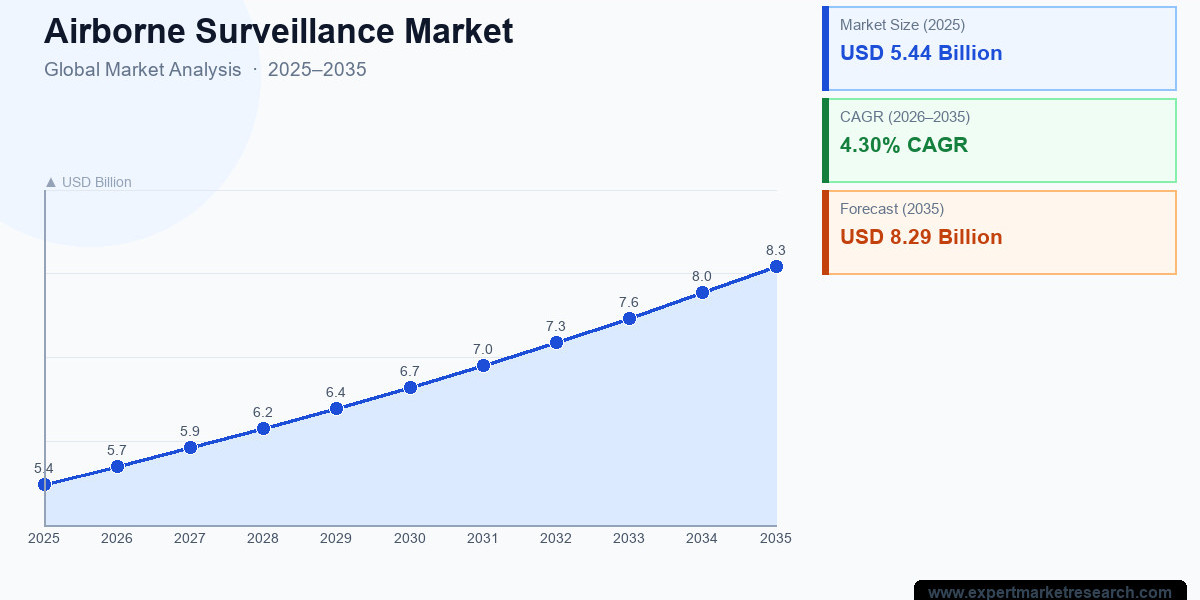Select the 7.3 value label
Viewport: 1200px width, 600px height.
click(556, 326)
